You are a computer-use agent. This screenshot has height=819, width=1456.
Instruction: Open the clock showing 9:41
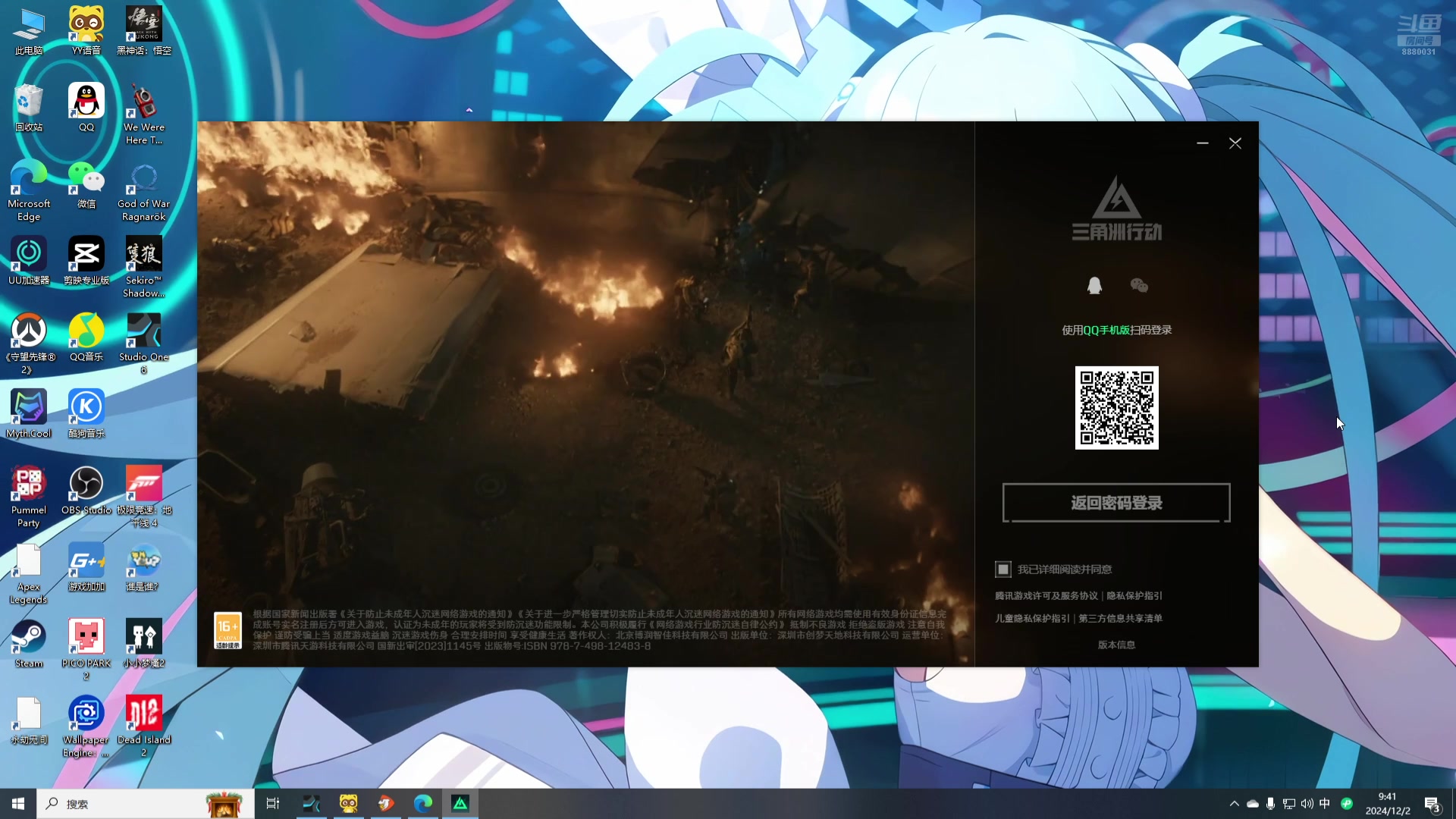(1388, 803)
